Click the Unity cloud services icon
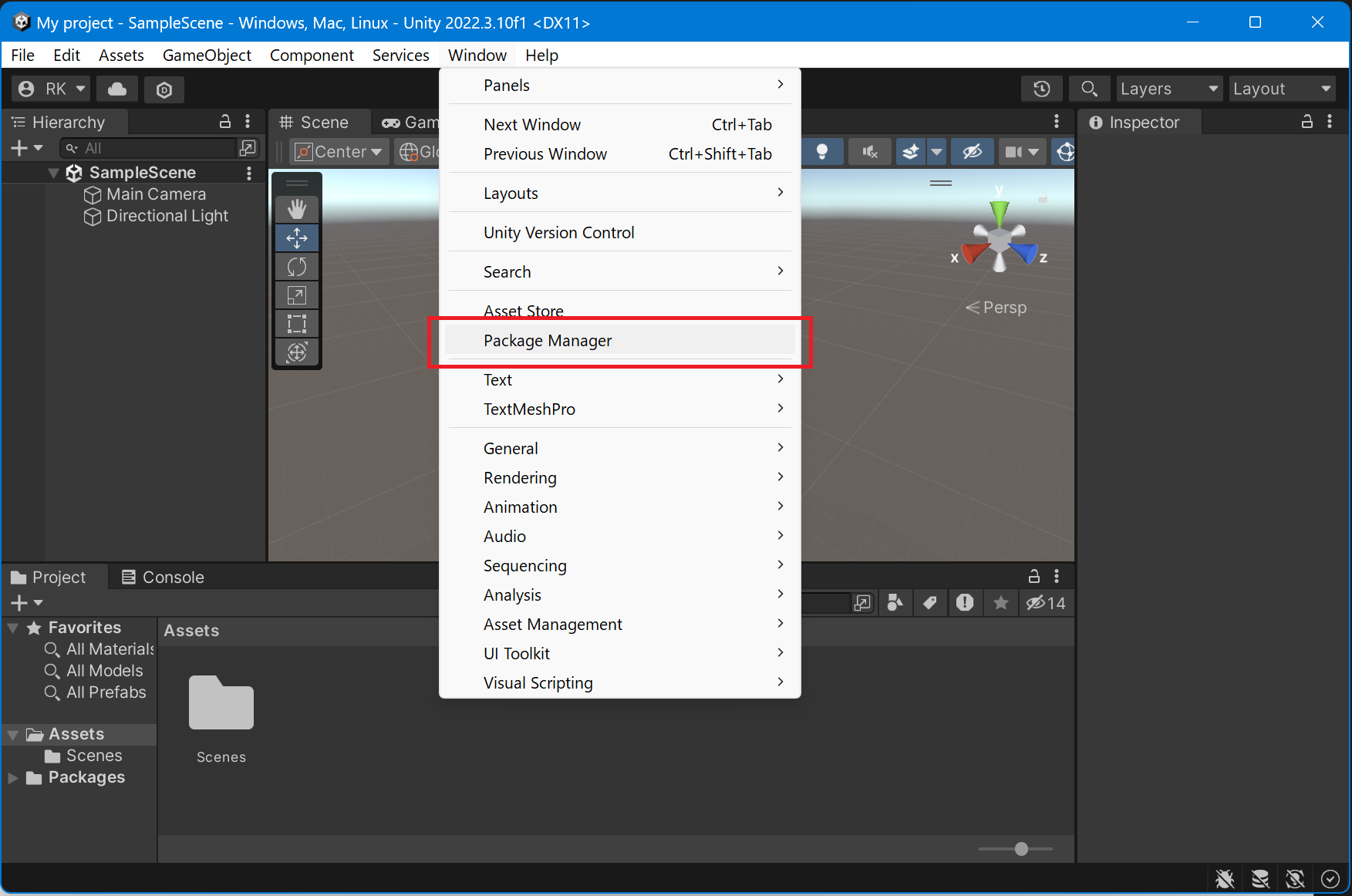The height and width of the screenshot is (896, 1352). (x=116, y=89)
